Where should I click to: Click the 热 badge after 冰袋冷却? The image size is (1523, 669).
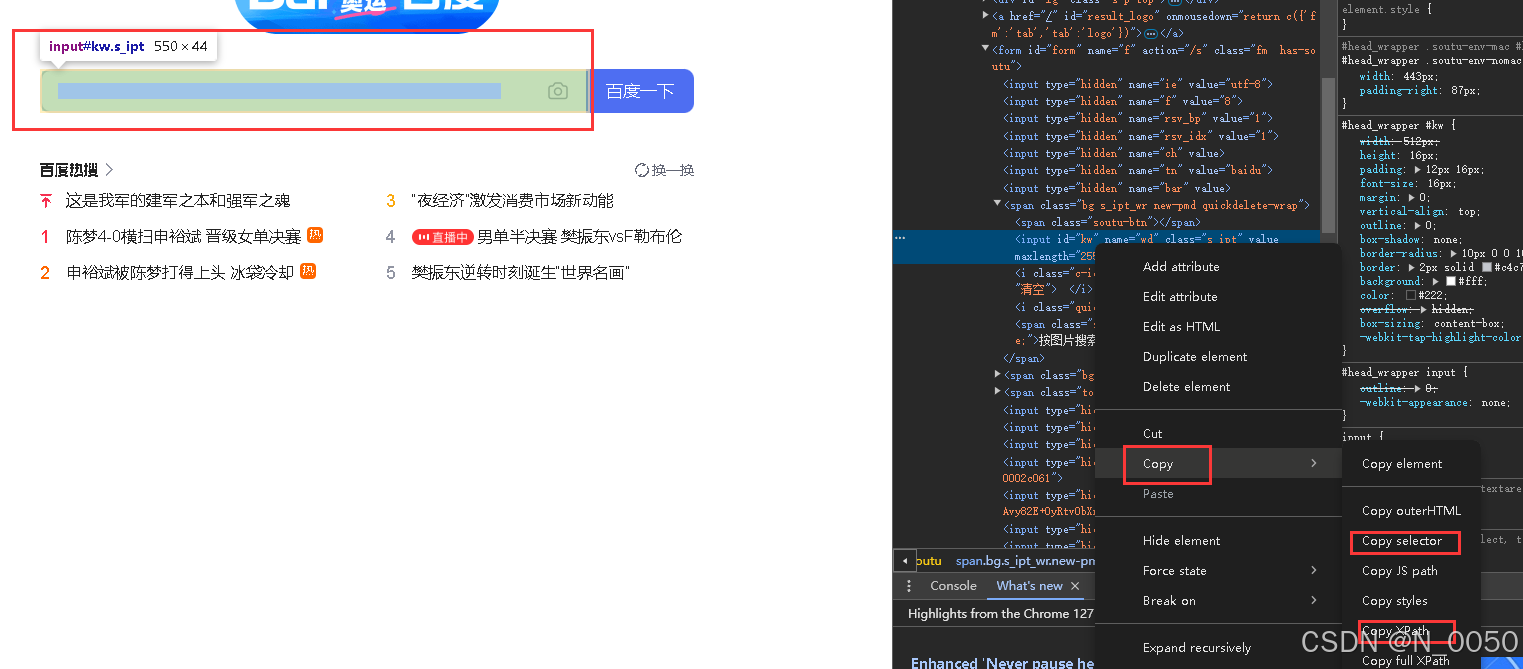[x=308, y=271]
